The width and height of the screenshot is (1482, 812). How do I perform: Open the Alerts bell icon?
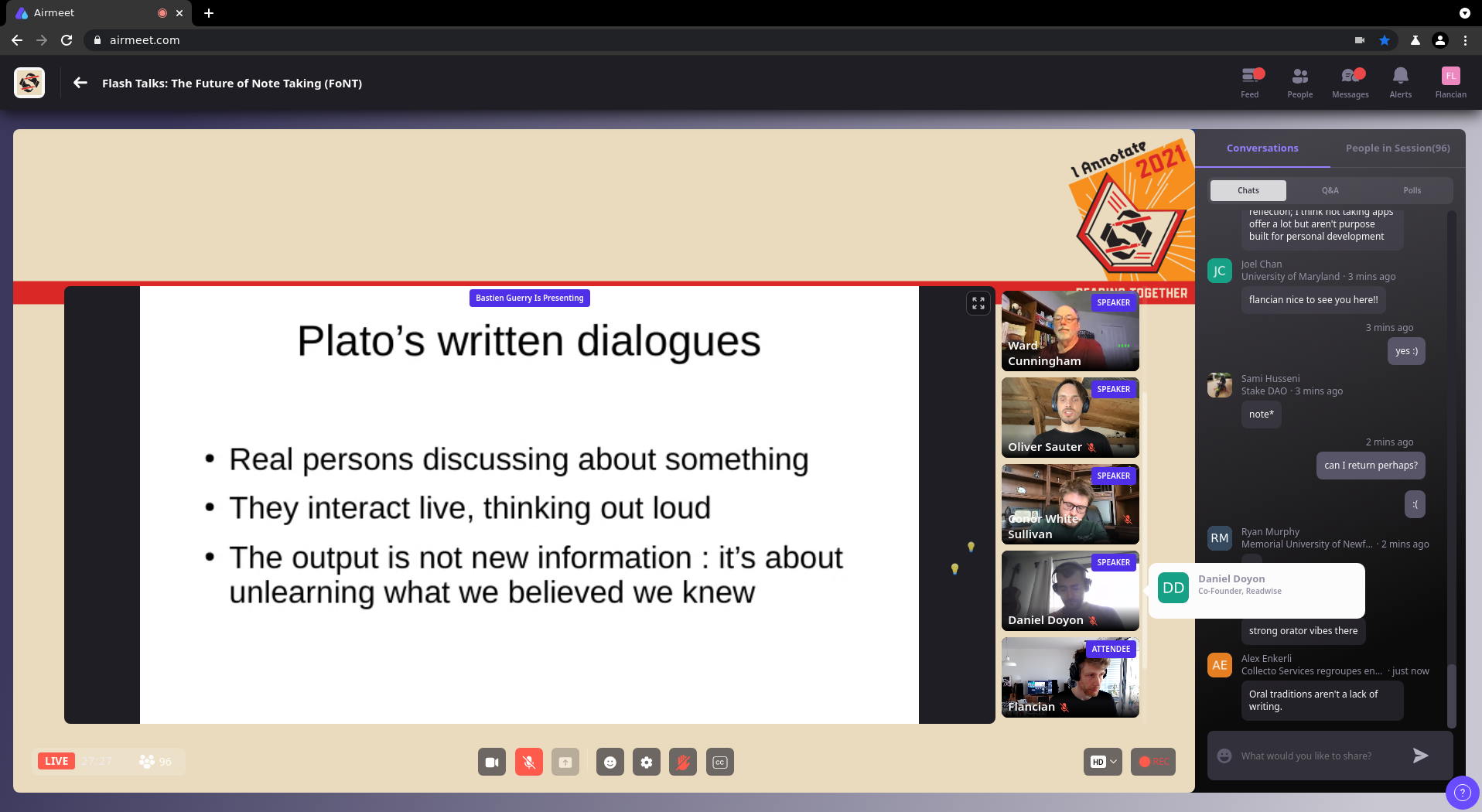click(x=1400, y=83)
